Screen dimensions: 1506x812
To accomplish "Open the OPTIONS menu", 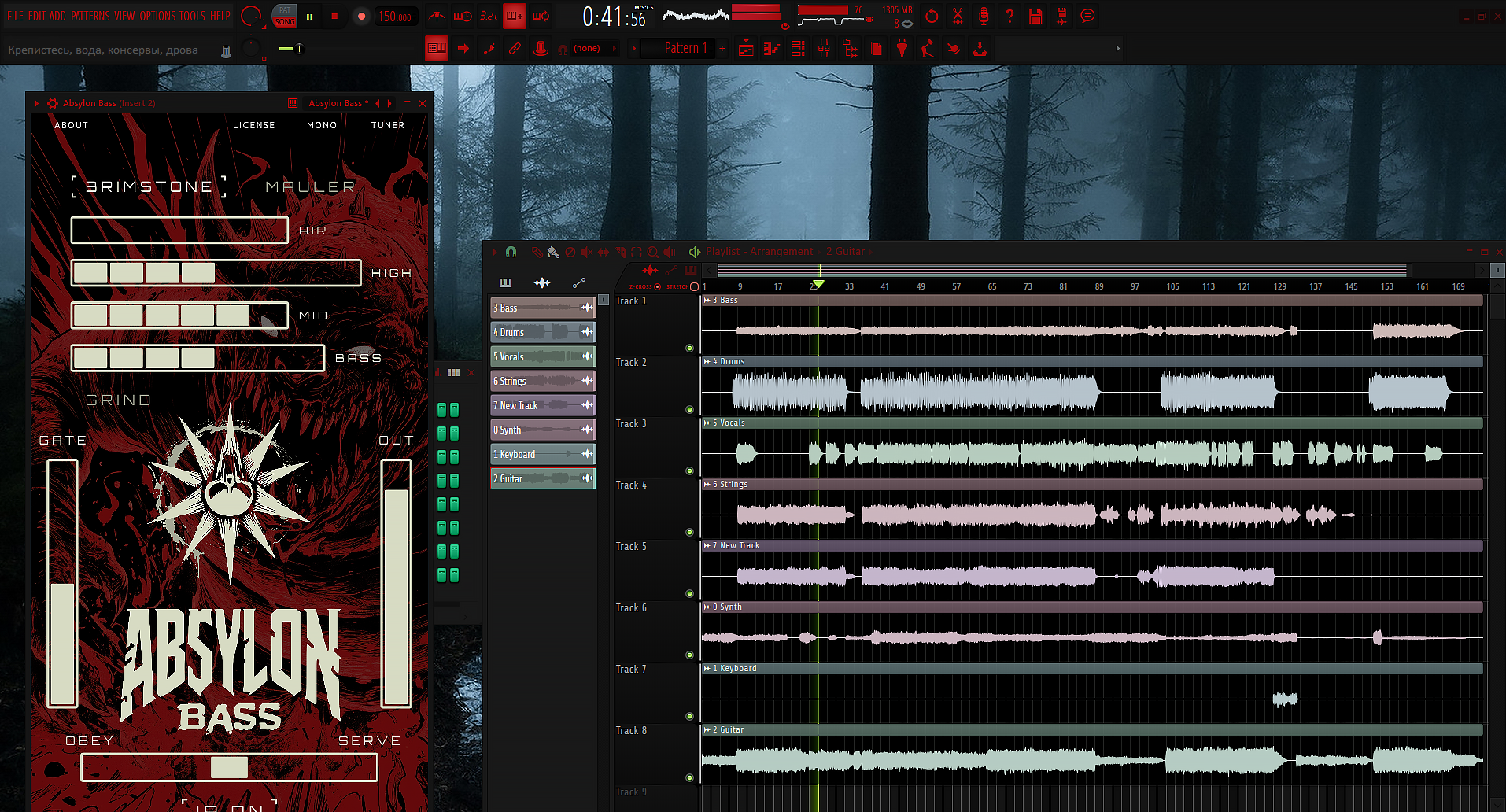I will pyautogui.click(x=157, y=16).
